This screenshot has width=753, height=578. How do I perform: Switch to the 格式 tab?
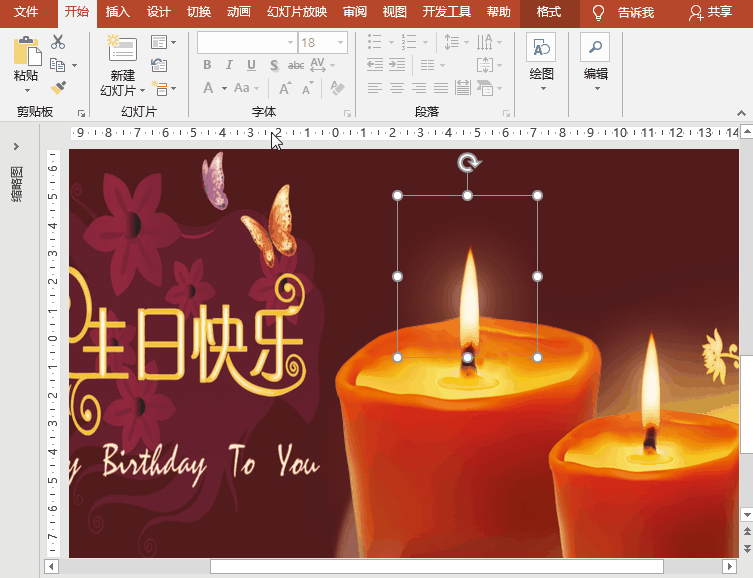(x=549, y=12)
